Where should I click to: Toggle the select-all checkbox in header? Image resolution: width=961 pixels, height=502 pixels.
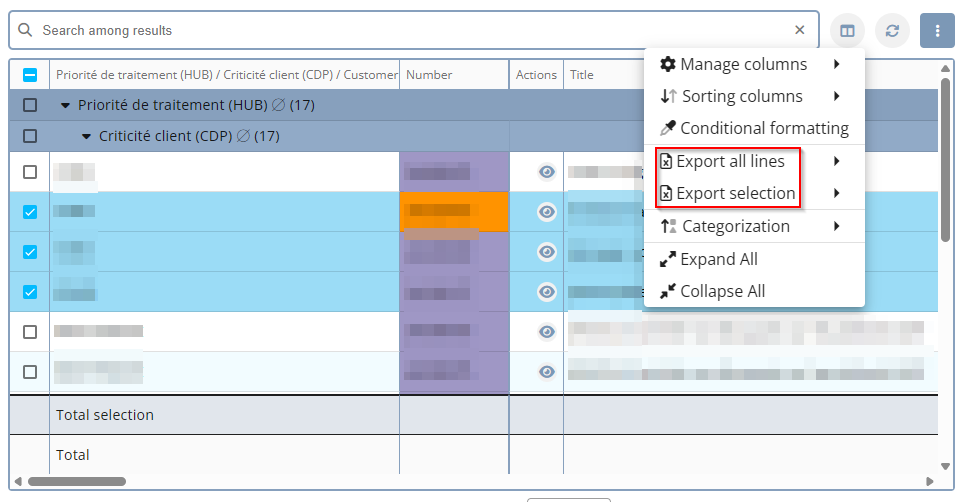click(x=30, y=75)
